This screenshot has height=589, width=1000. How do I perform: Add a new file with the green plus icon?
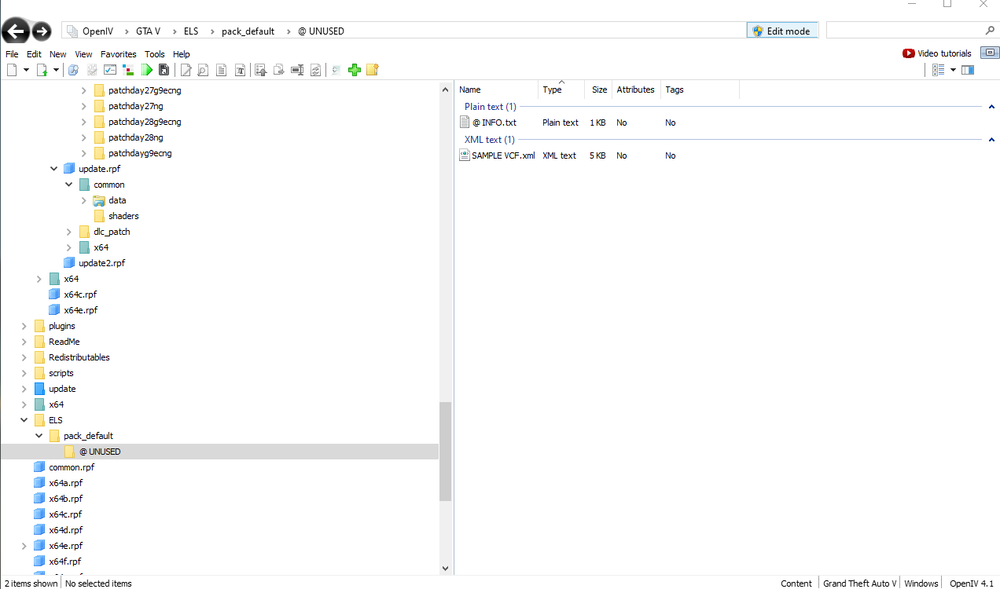click(x=355, y=69)
